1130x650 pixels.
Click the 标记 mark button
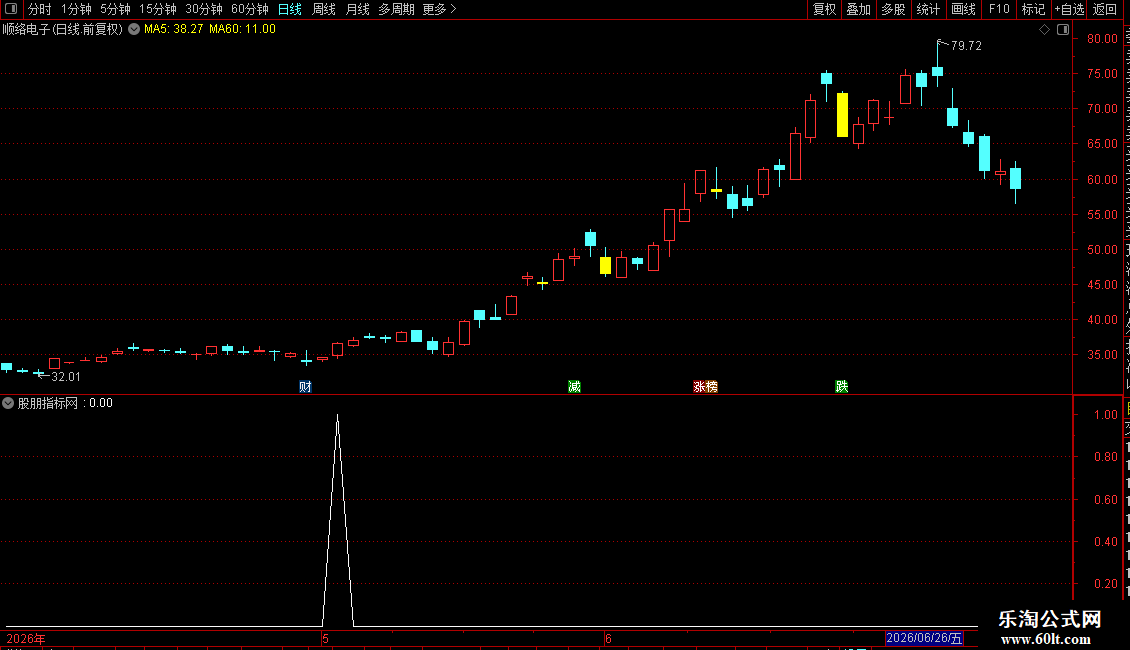1033,9
